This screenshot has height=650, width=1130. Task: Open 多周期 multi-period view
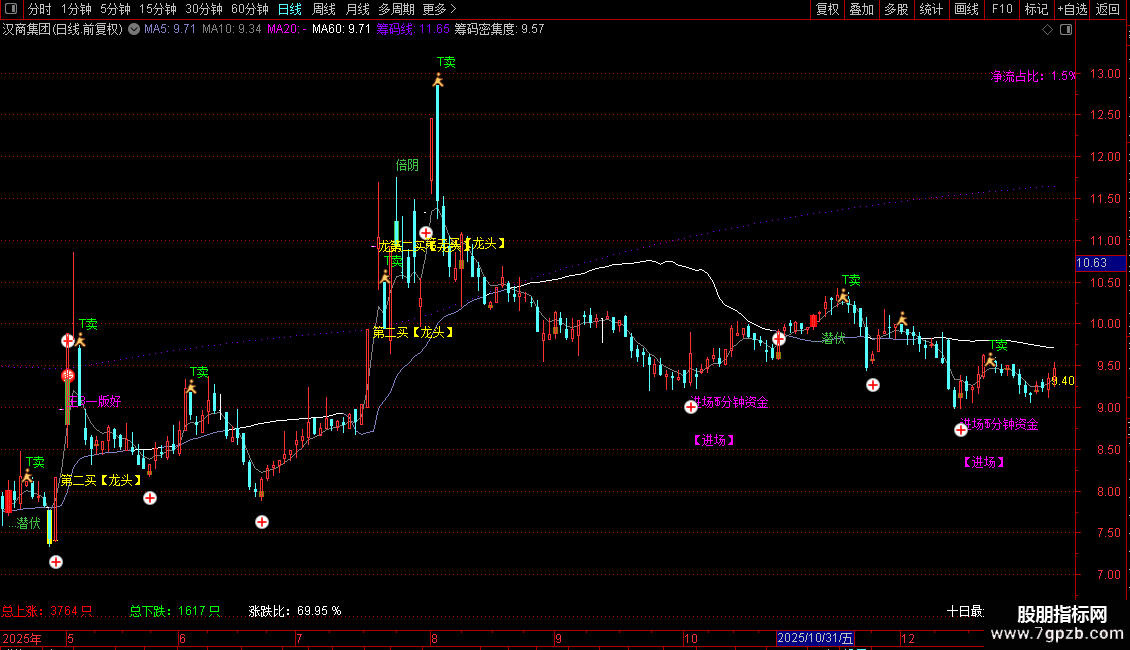(396, 9)
